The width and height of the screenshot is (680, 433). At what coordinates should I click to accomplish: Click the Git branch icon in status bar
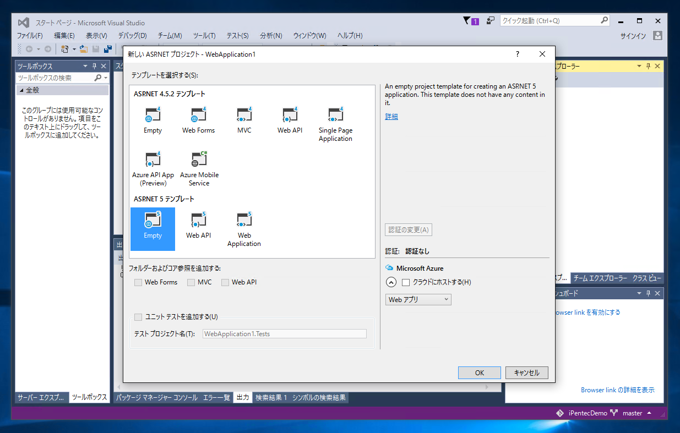tap(614, 413)
